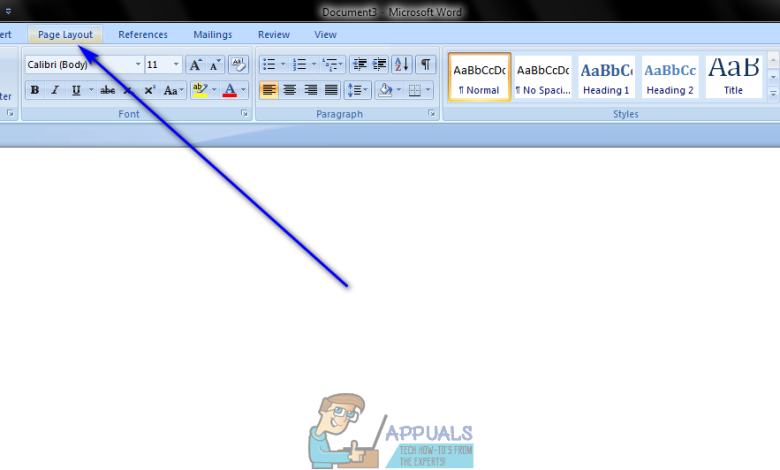Select the View tab
Image resolution: width=780 pixels, height=470 pixels.
point(325,34)
